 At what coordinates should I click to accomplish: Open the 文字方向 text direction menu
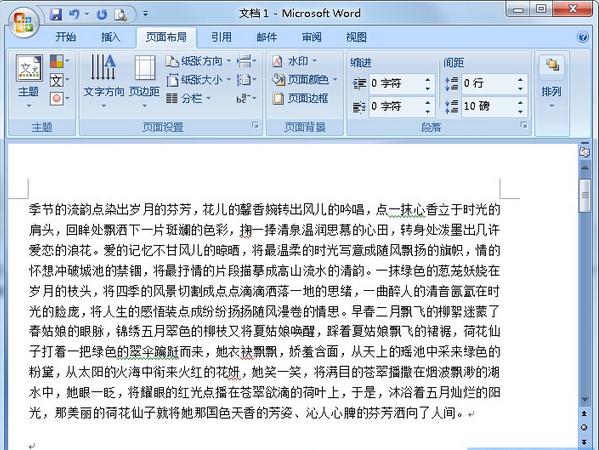pyautogui.click(x=104, y=81)
